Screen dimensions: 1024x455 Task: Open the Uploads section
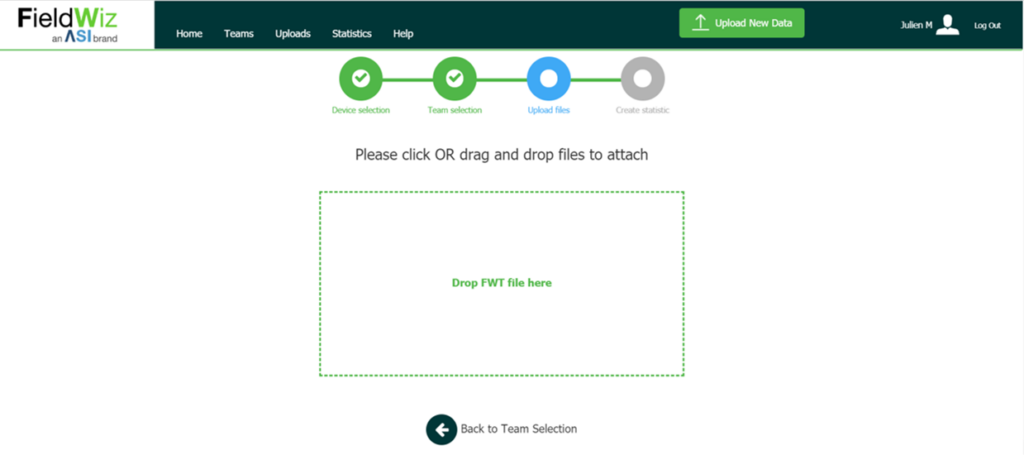point(293,34)
